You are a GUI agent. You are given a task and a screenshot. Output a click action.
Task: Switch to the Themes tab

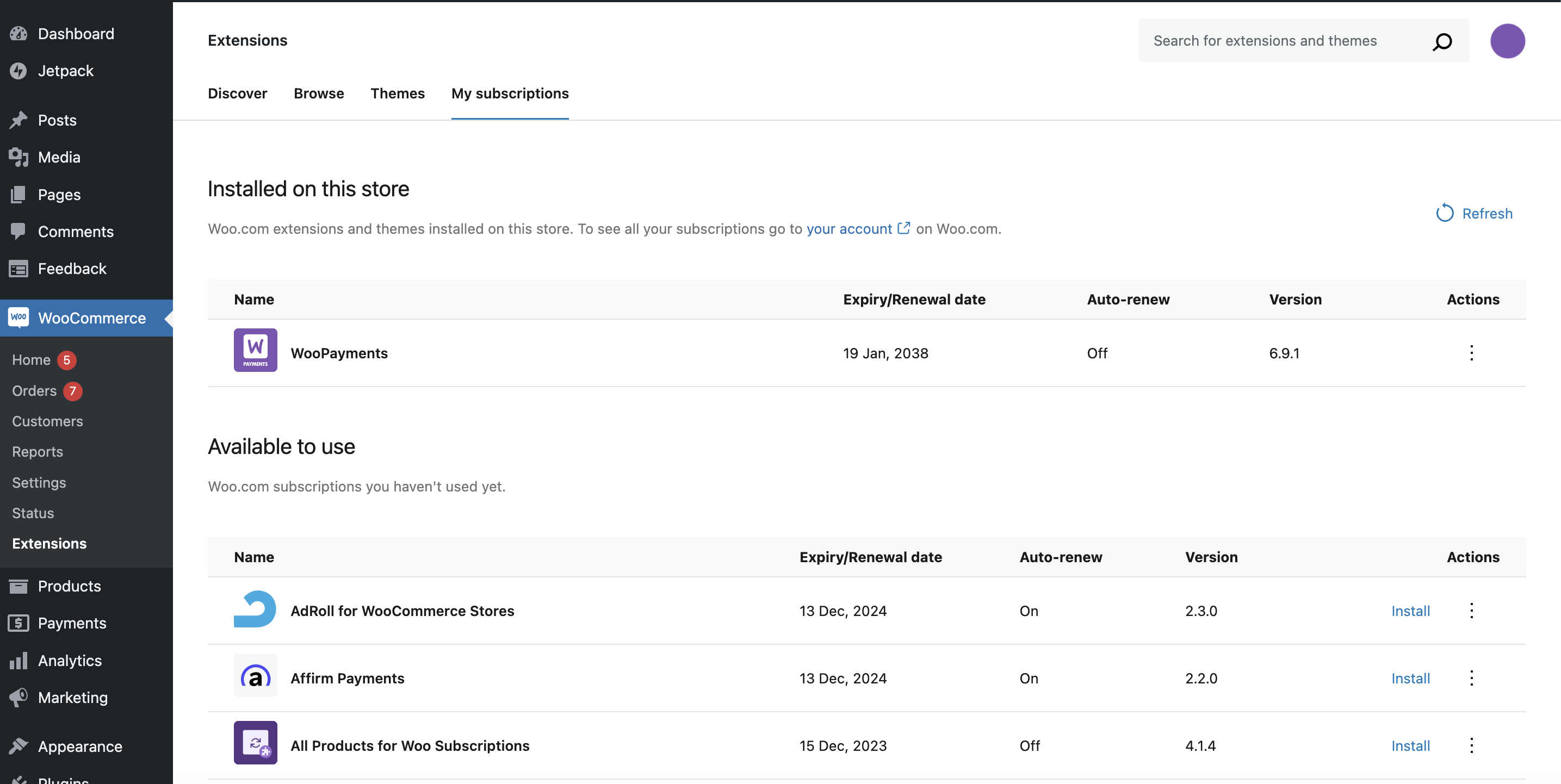(398, 94)
